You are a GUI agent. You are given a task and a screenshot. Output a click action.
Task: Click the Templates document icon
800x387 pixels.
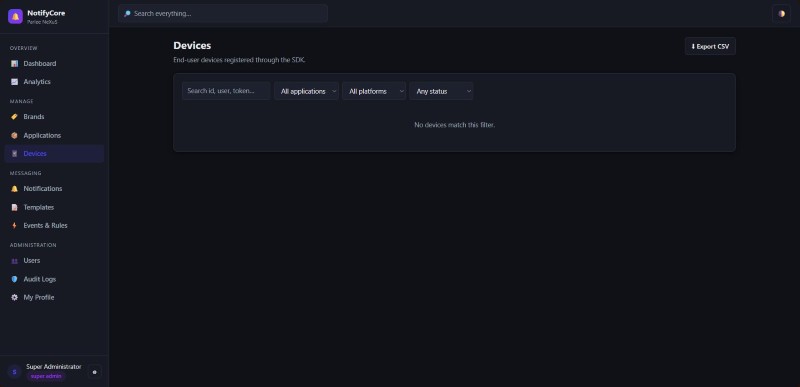pos(14,208)
